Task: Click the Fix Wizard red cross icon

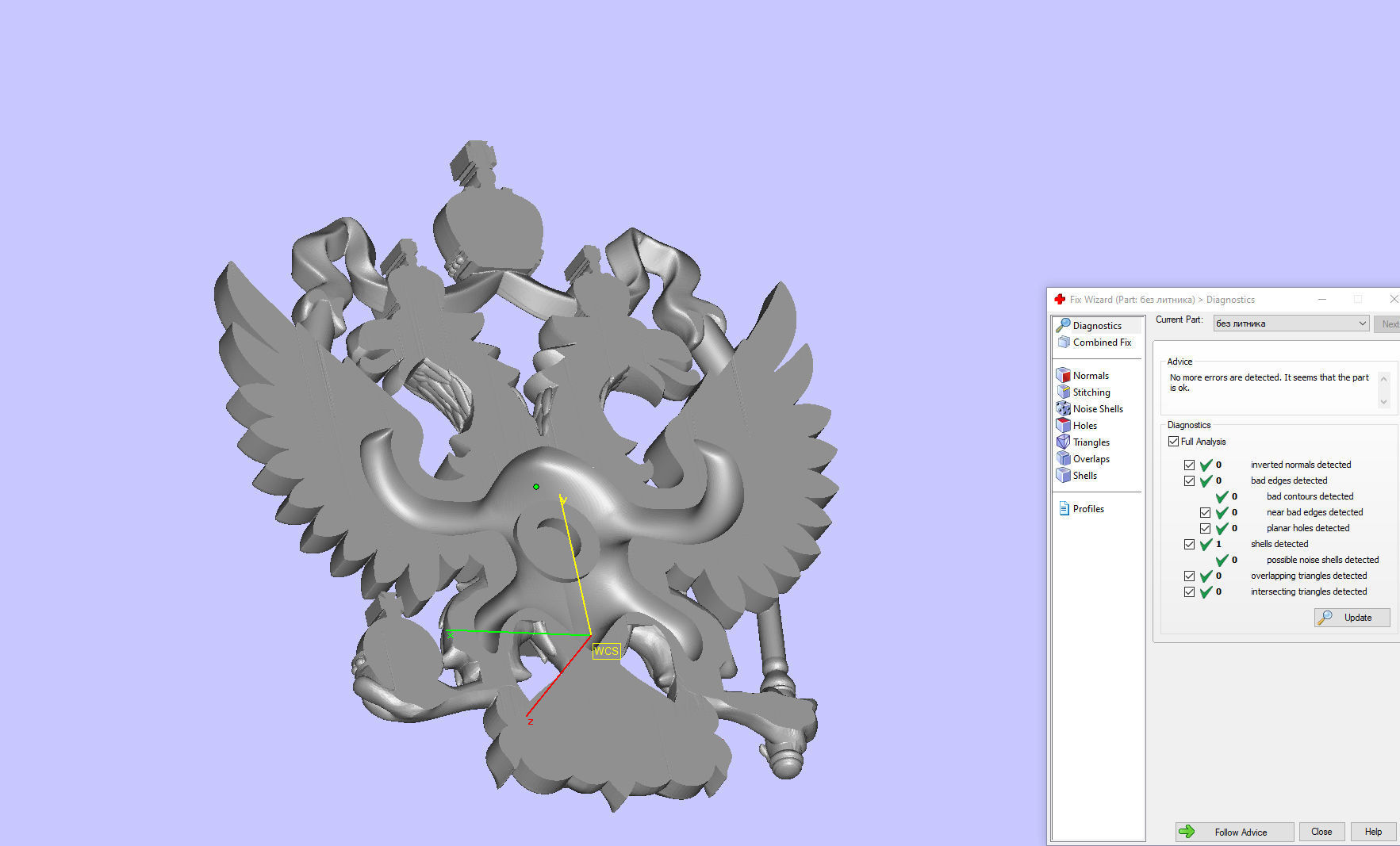Action: point(1060,299)
